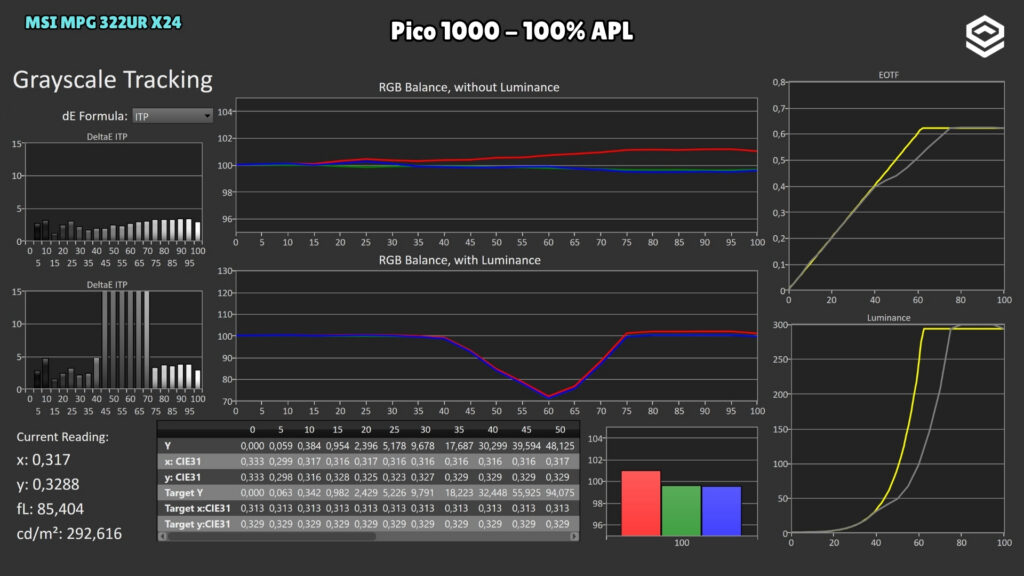Click table cell with value 48,125
The image size is (1024, 576).
coord(560,446)
